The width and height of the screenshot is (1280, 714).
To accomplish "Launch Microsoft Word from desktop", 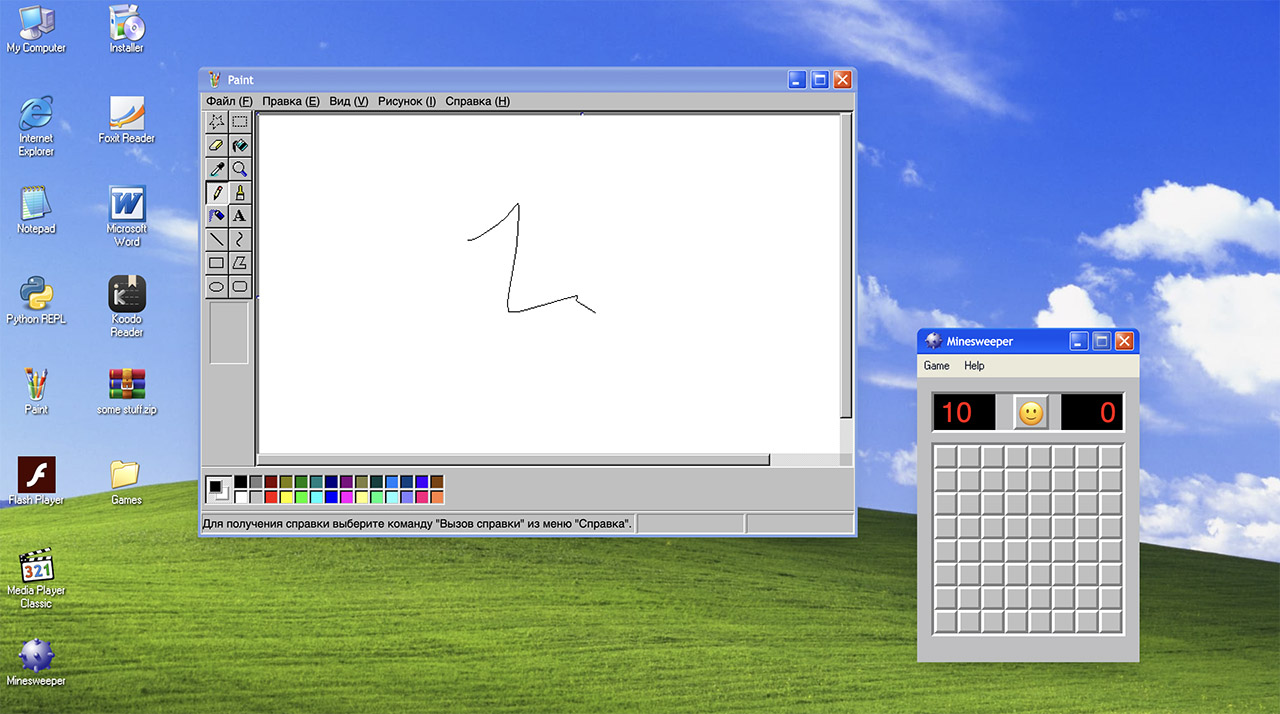I will [127, 216].
